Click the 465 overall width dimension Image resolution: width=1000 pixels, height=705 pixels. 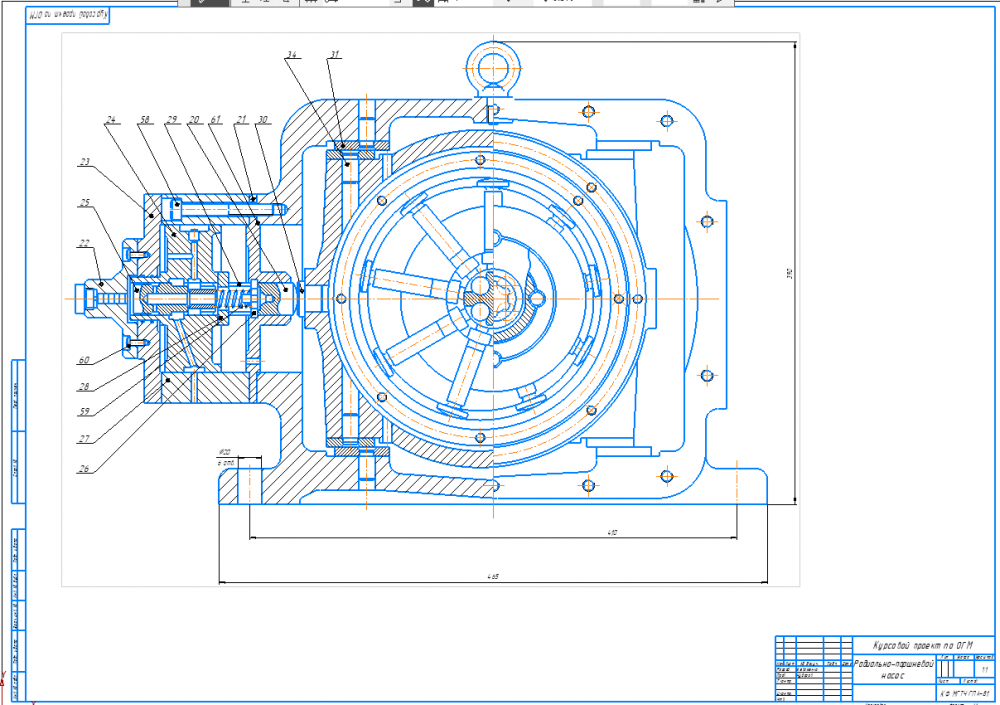pos(491,577)
